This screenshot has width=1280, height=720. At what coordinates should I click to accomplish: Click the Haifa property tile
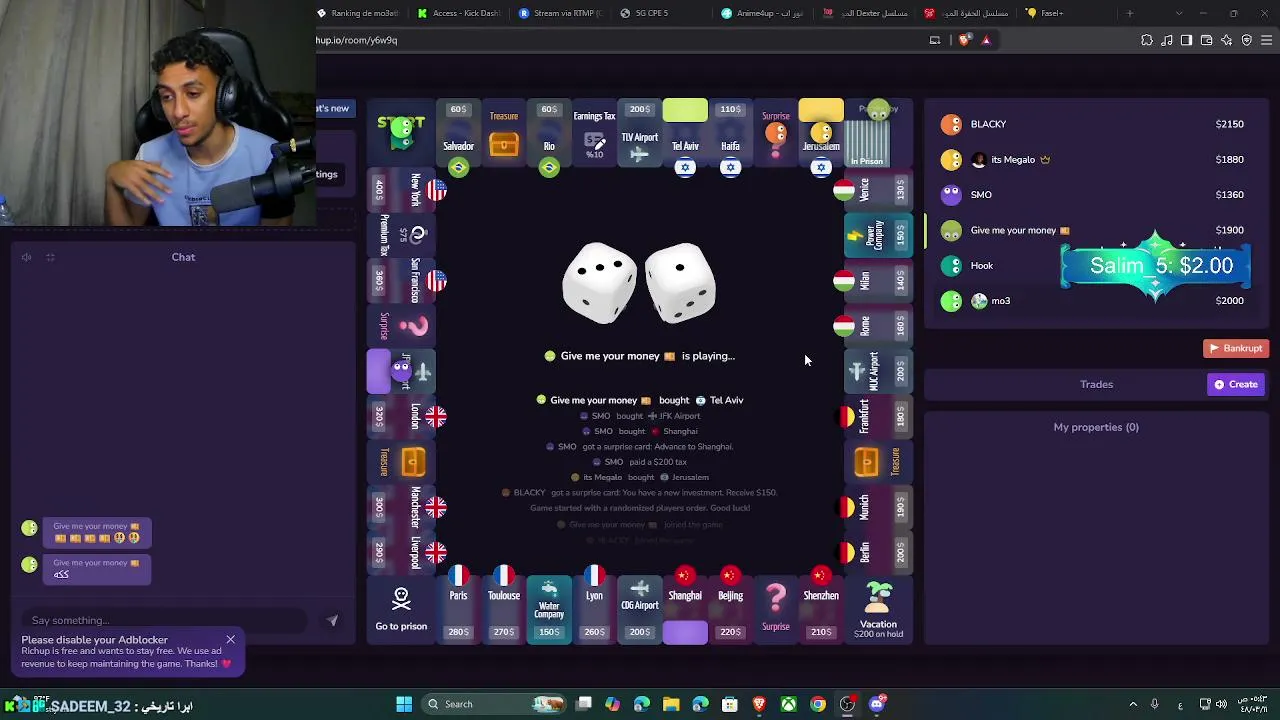(x=731, y=133)
